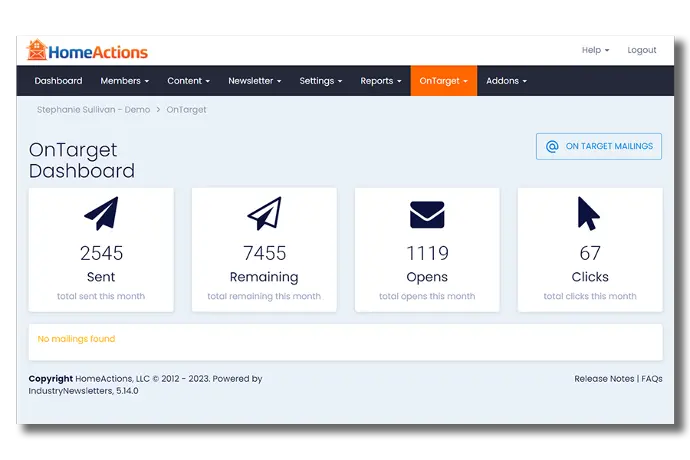Viewport: 690px width, 460px height.
Task: Click the outlined paper plane Remaining icon
Action: pos(264,214)
